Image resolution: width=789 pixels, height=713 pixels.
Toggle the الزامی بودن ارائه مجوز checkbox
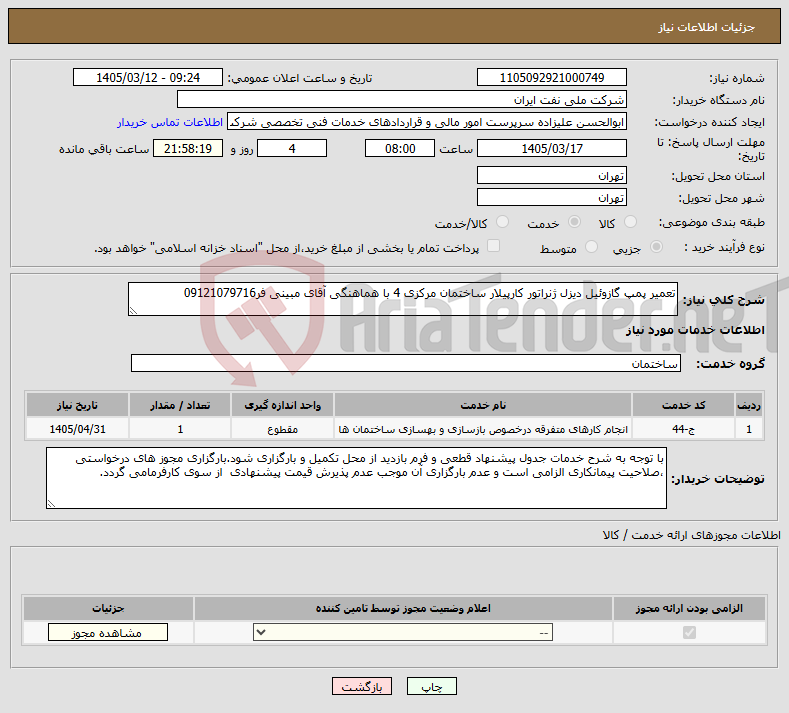(689, 632)
